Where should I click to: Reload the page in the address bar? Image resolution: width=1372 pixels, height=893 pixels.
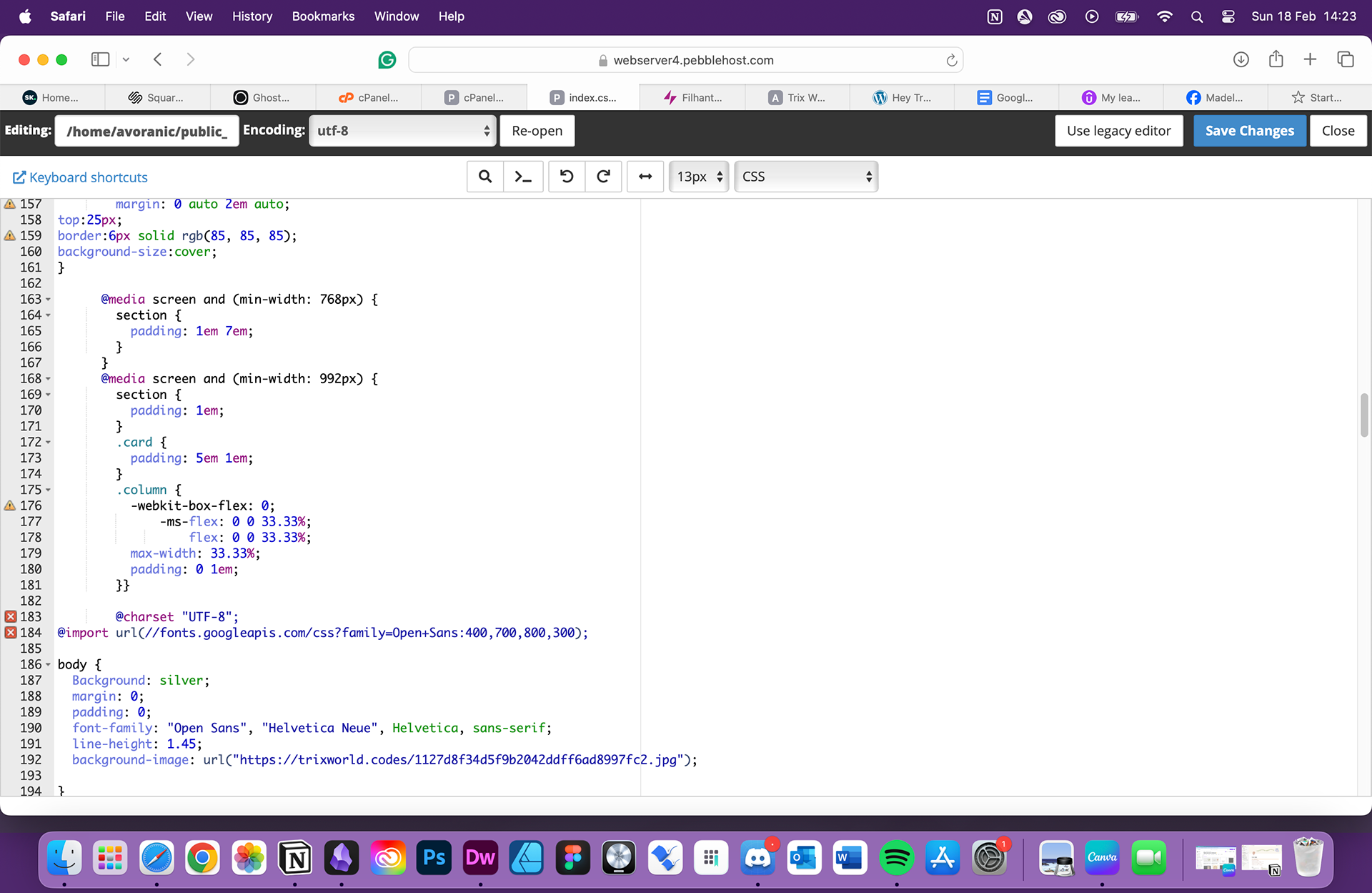coord(951,61)
